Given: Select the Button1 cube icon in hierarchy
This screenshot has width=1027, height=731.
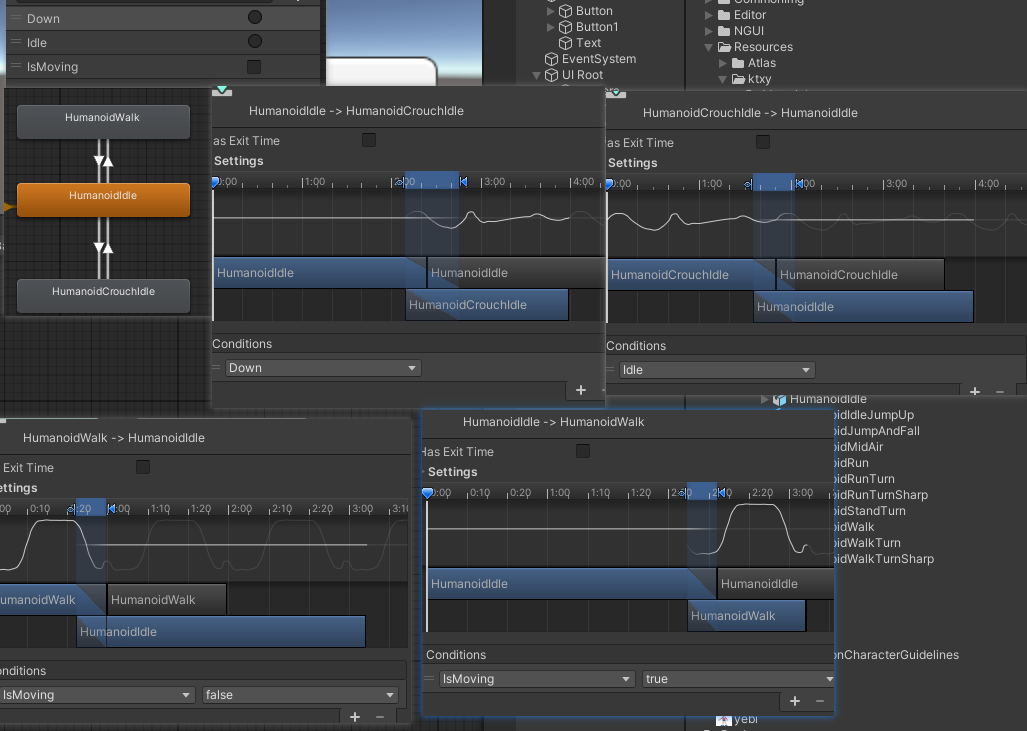Looking at the screenshot, I should coord(565,27).
